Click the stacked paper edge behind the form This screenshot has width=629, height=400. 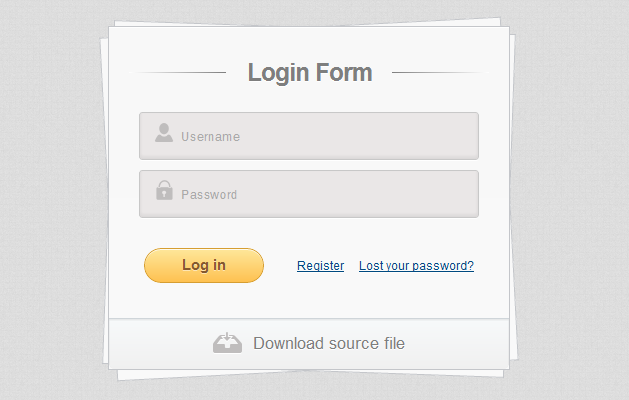513,200
